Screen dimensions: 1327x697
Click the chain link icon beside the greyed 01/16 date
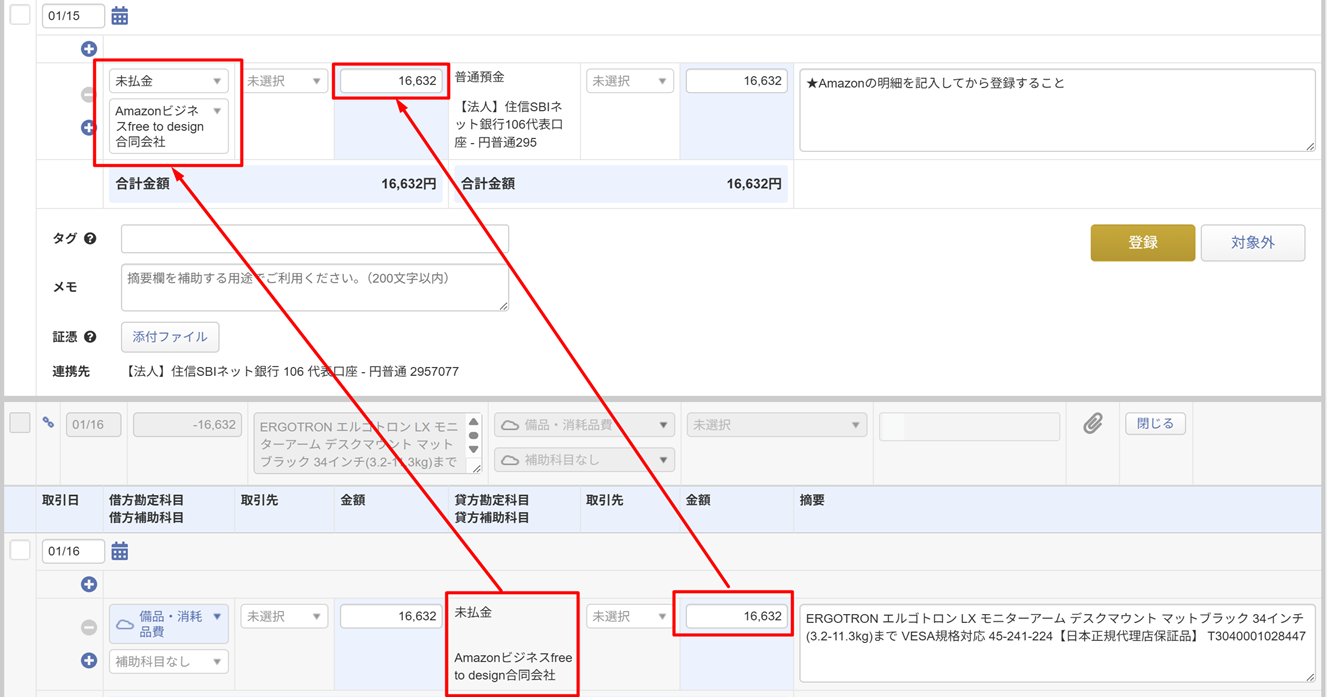[x=48, y=423]
